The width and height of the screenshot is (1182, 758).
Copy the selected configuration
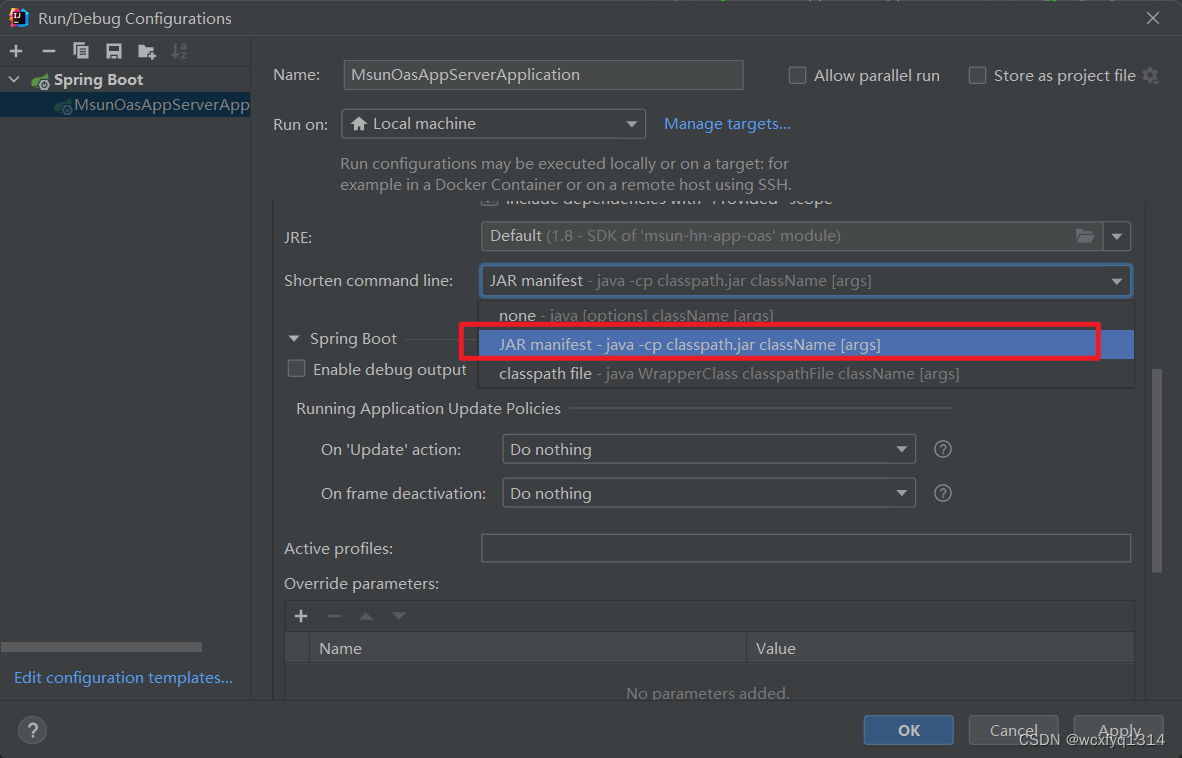click(81, 51)
